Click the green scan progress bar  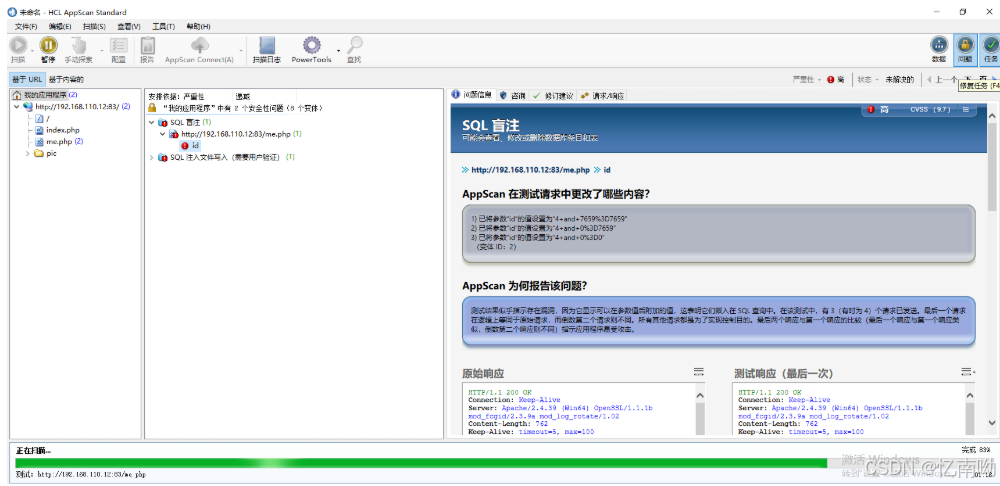(421, 463)
